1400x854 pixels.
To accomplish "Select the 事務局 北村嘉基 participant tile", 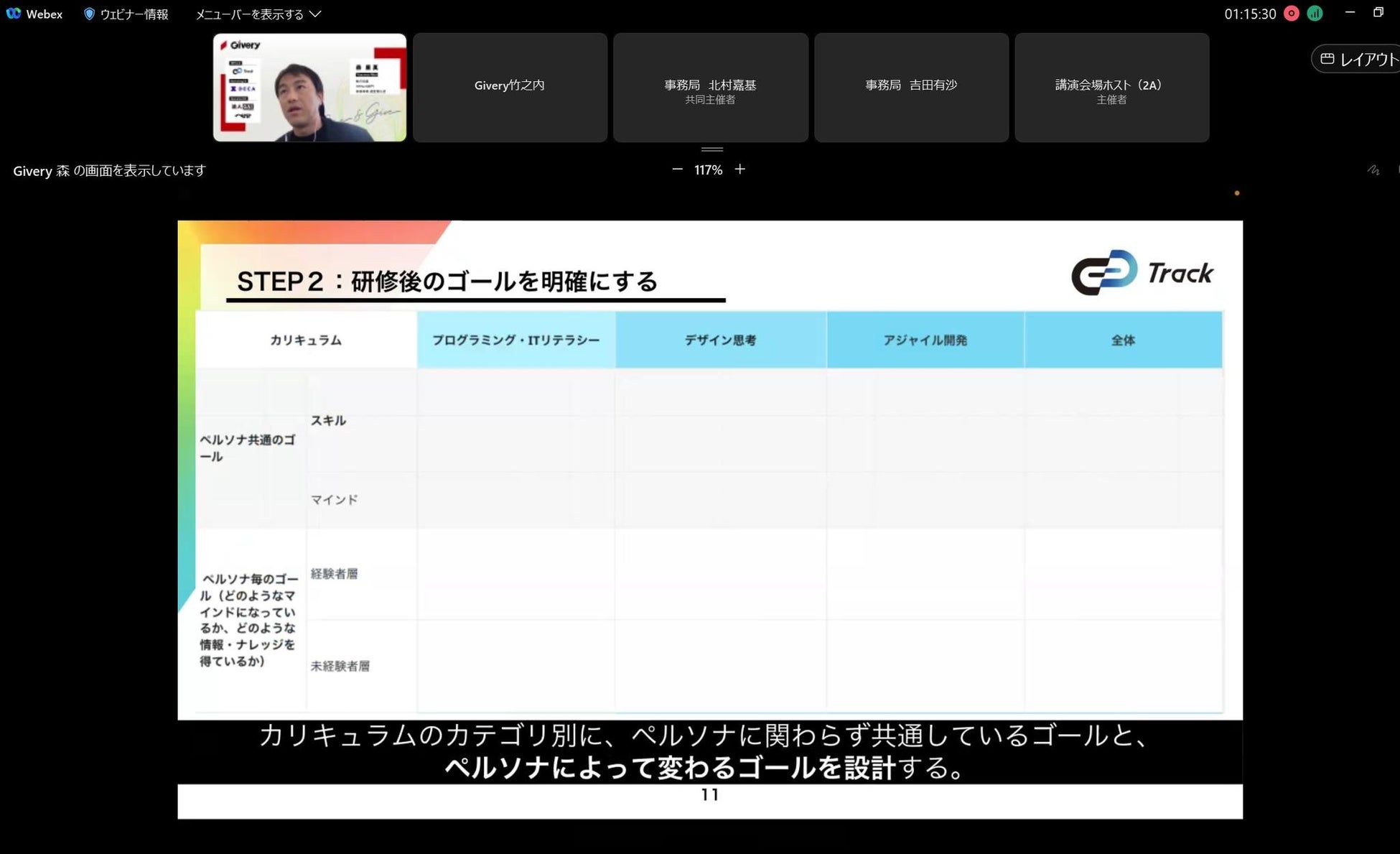I will (x=710, y=88).
